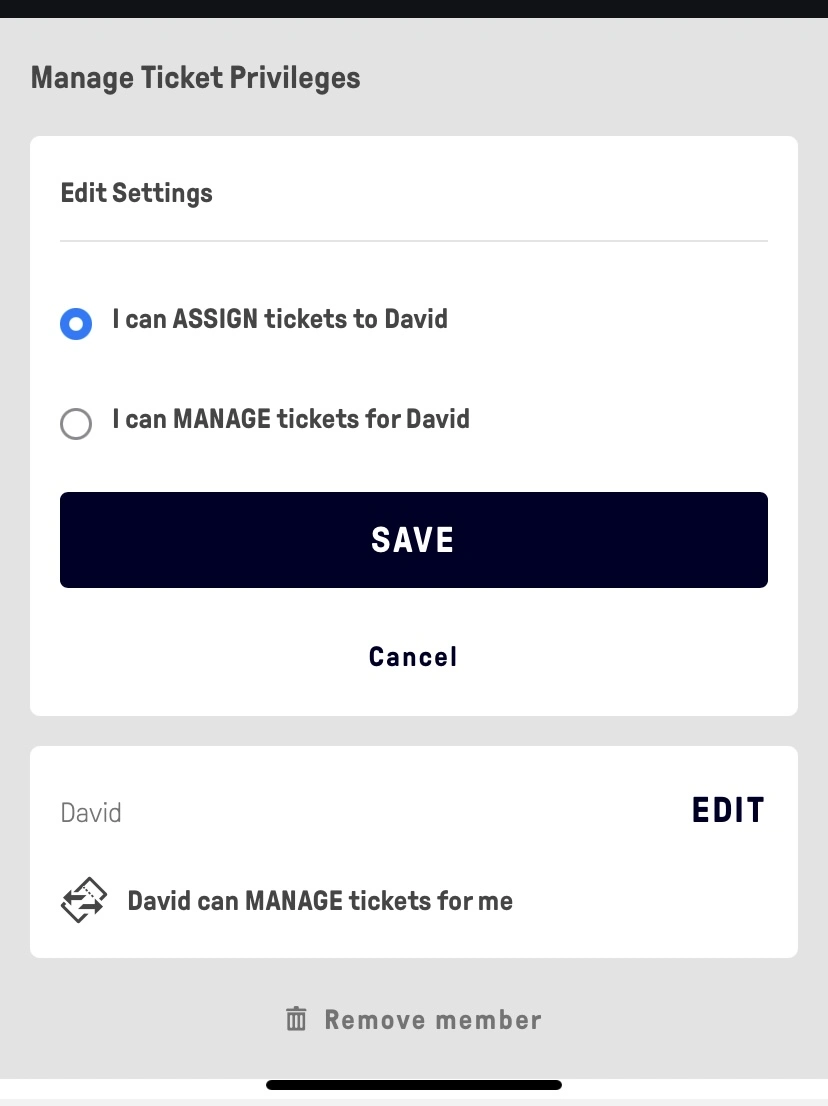Tap "I can ASSIGN tickets to David" label
Screen dimensions: 828x1106
[x=280, y=320]
